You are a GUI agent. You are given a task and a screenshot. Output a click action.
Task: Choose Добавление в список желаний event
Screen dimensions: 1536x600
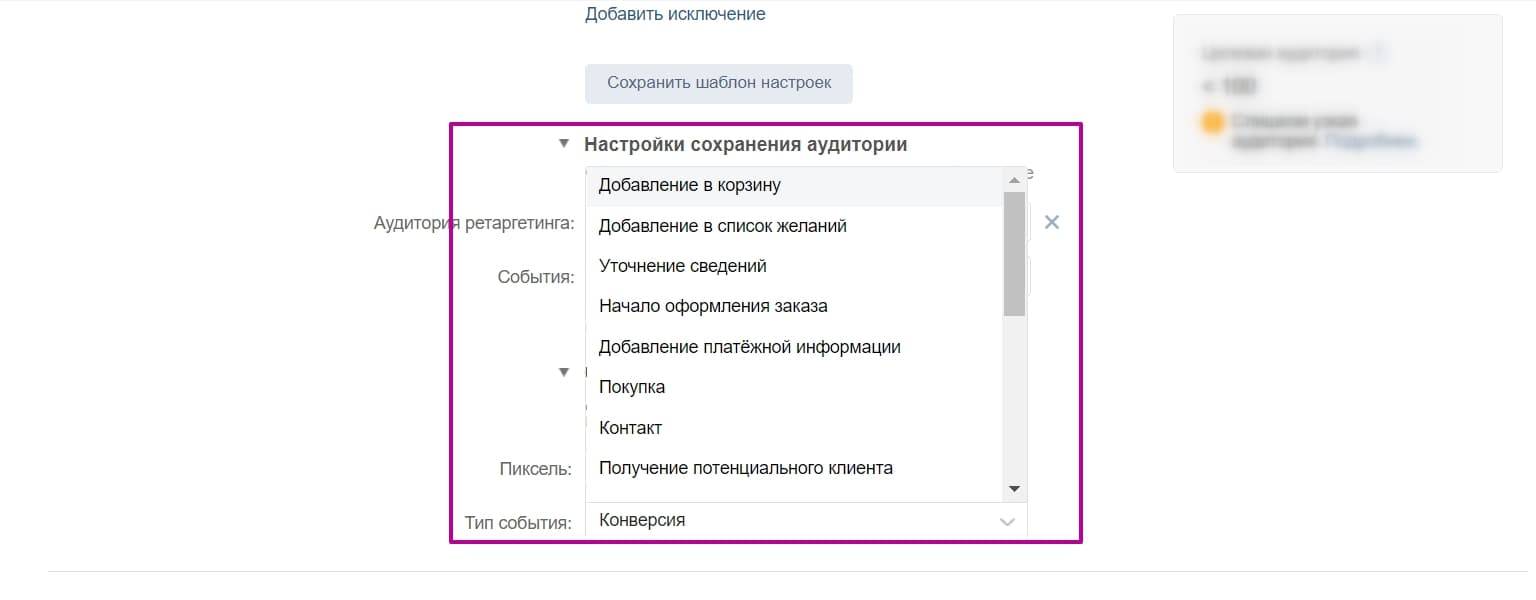[721, 225]
